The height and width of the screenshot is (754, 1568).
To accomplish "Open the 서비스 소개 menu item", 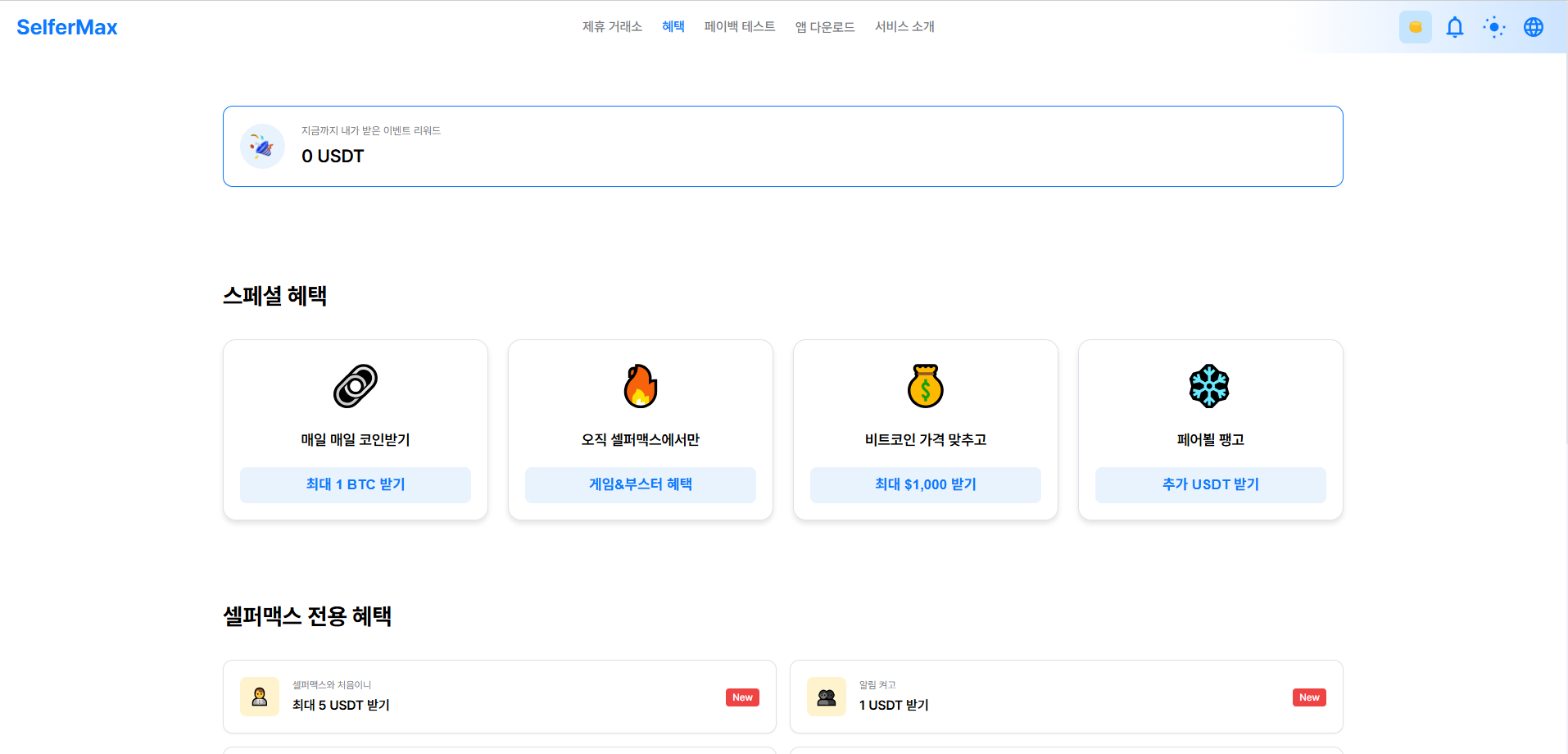I will [904, 27].
